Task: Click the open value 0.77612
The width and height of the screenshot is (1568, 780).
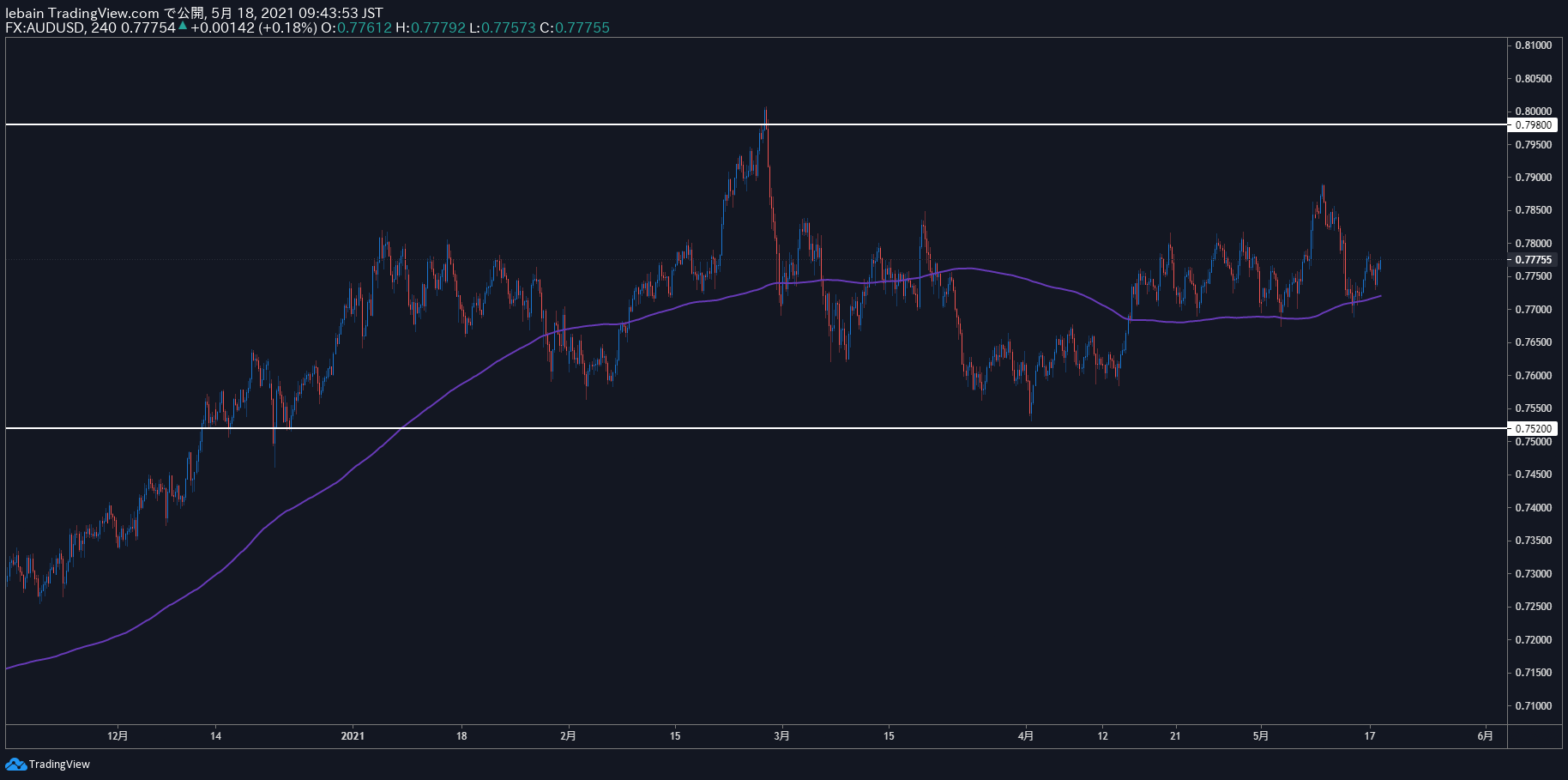Action: [x=364, y=27]
